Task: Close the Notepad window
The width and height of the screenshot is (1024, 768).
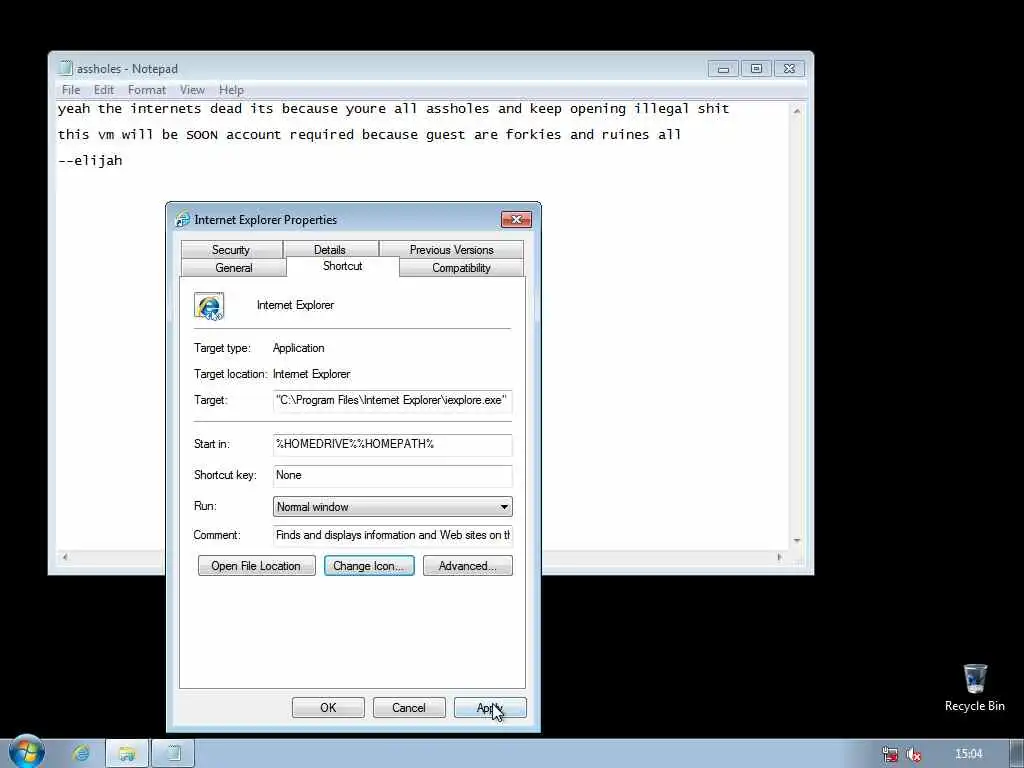Action: pyautogui.click(x=790, y=69)
